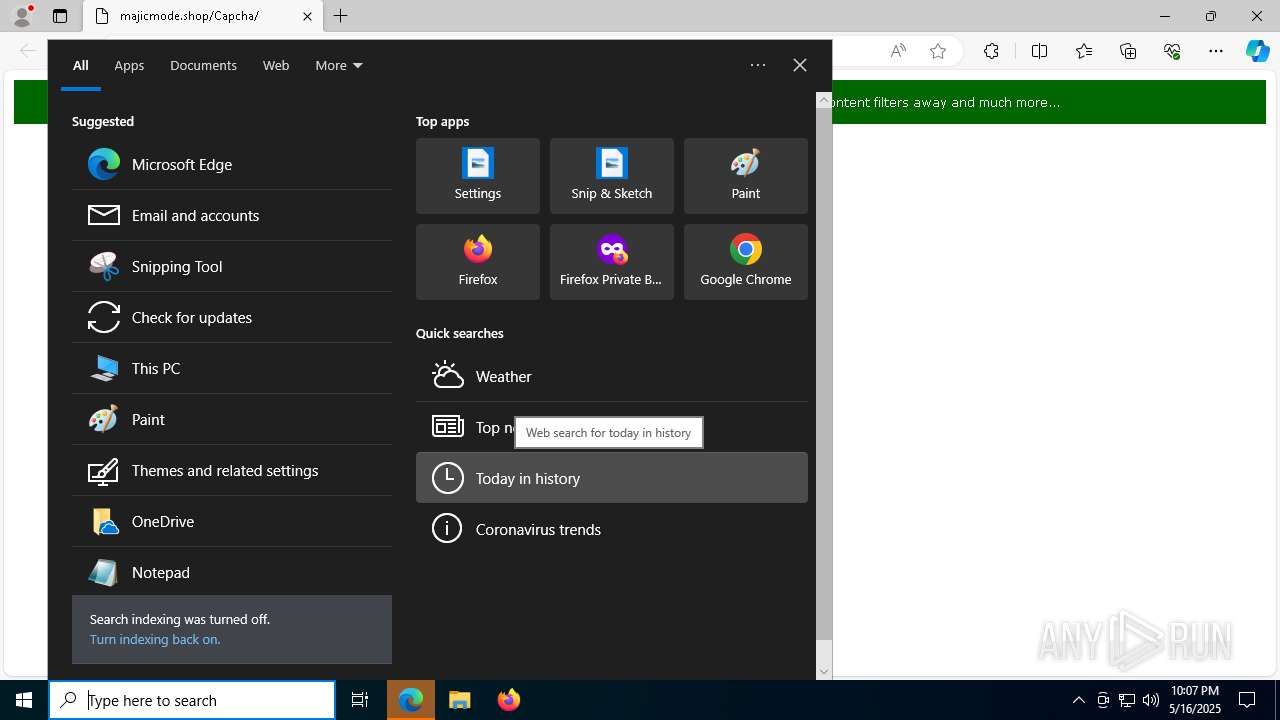Open Edge Extensions icon

point(991,51)
